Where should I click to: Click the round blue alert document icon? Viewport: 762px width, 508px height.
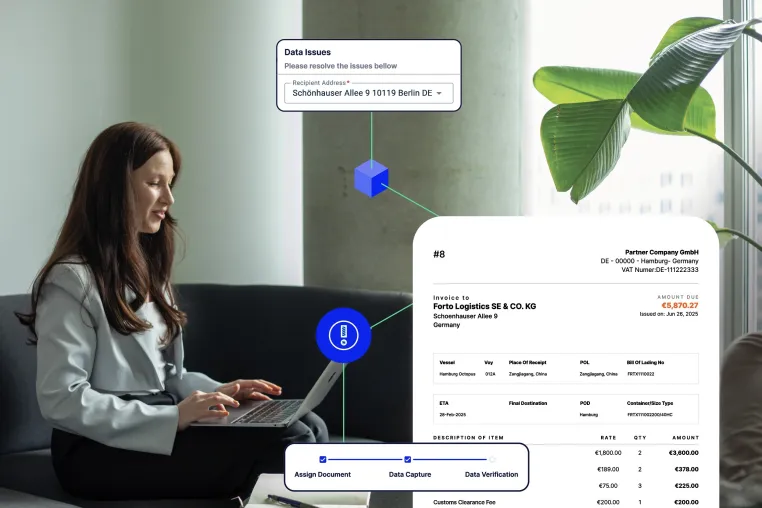click(344, 335)
